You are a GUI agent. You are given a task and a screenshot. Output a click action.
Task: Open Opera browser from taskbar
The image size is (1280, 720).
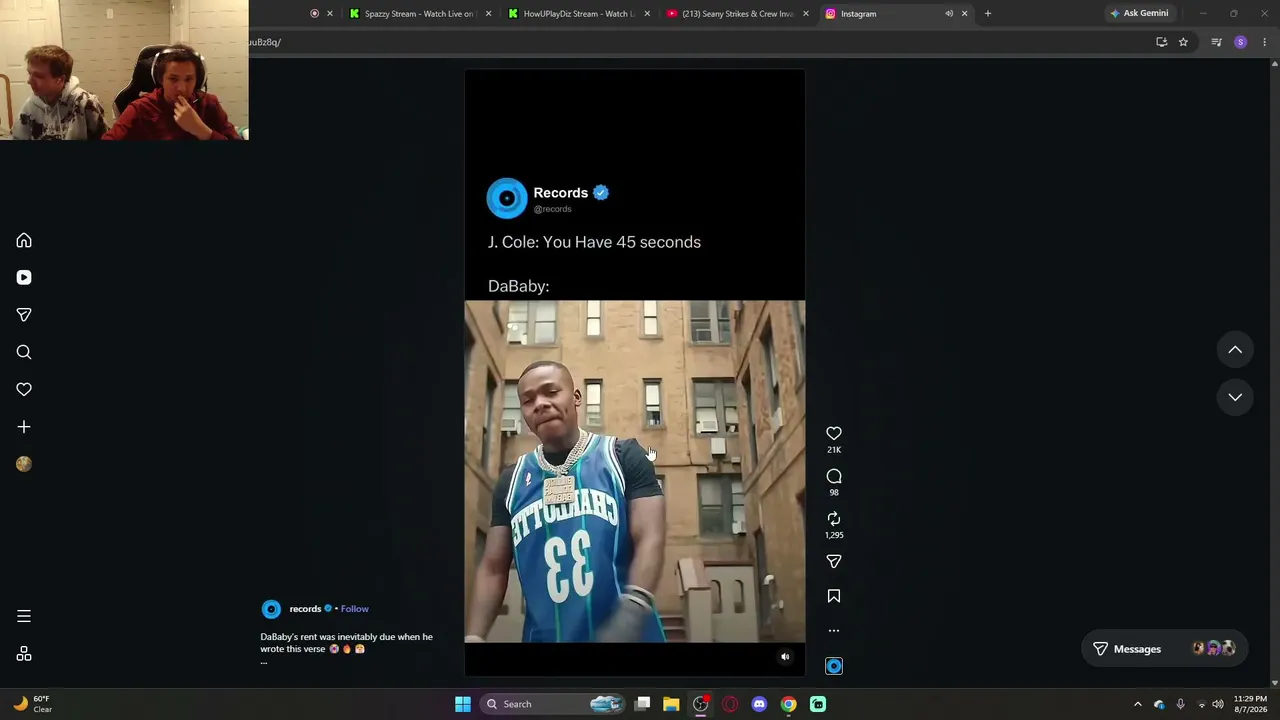click(730, 704)
